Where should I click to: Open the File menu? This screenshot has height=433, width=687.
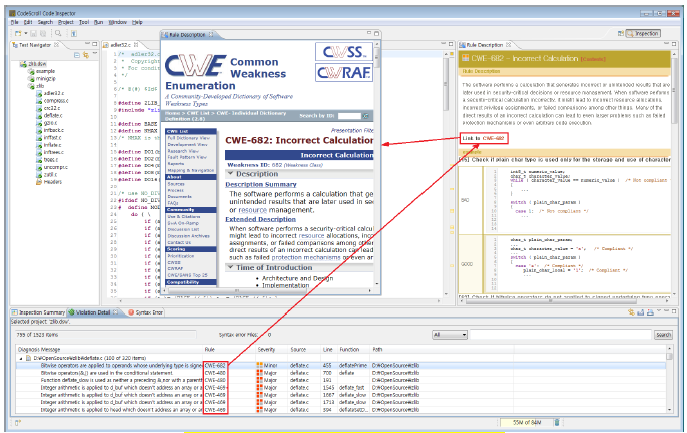coord(14,22)
